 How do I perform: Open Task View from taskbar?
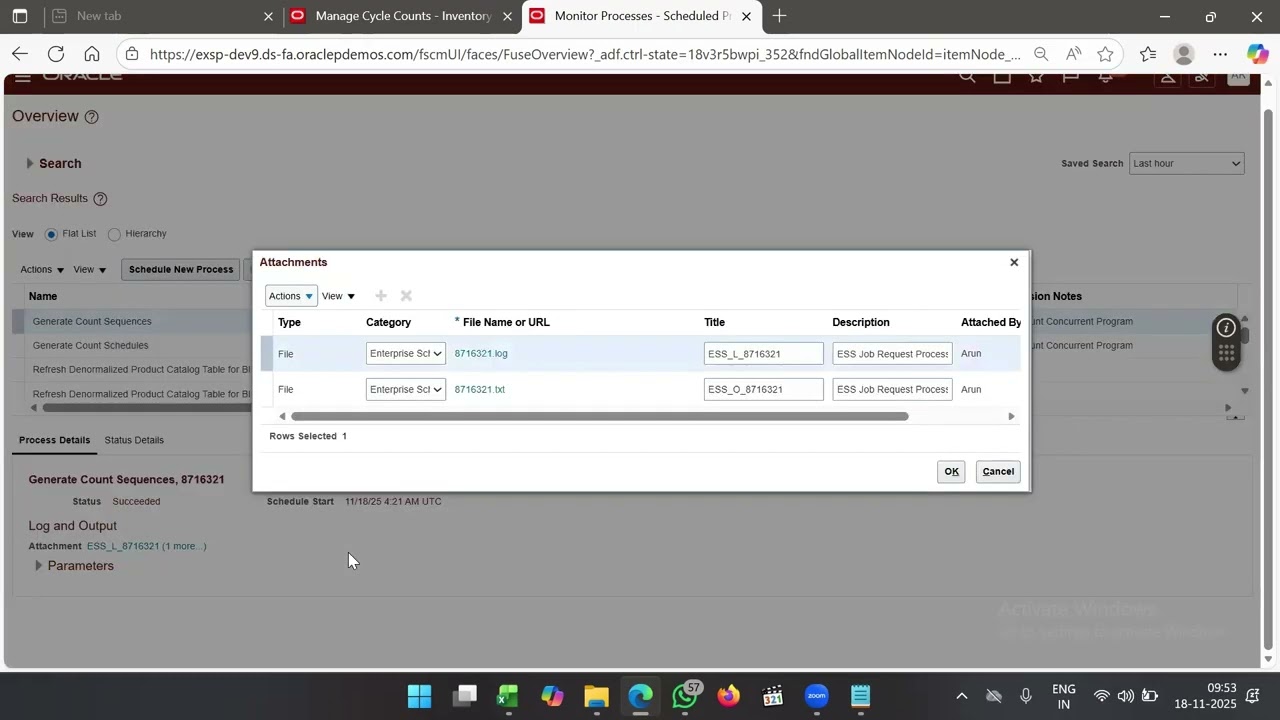(465, 696)
